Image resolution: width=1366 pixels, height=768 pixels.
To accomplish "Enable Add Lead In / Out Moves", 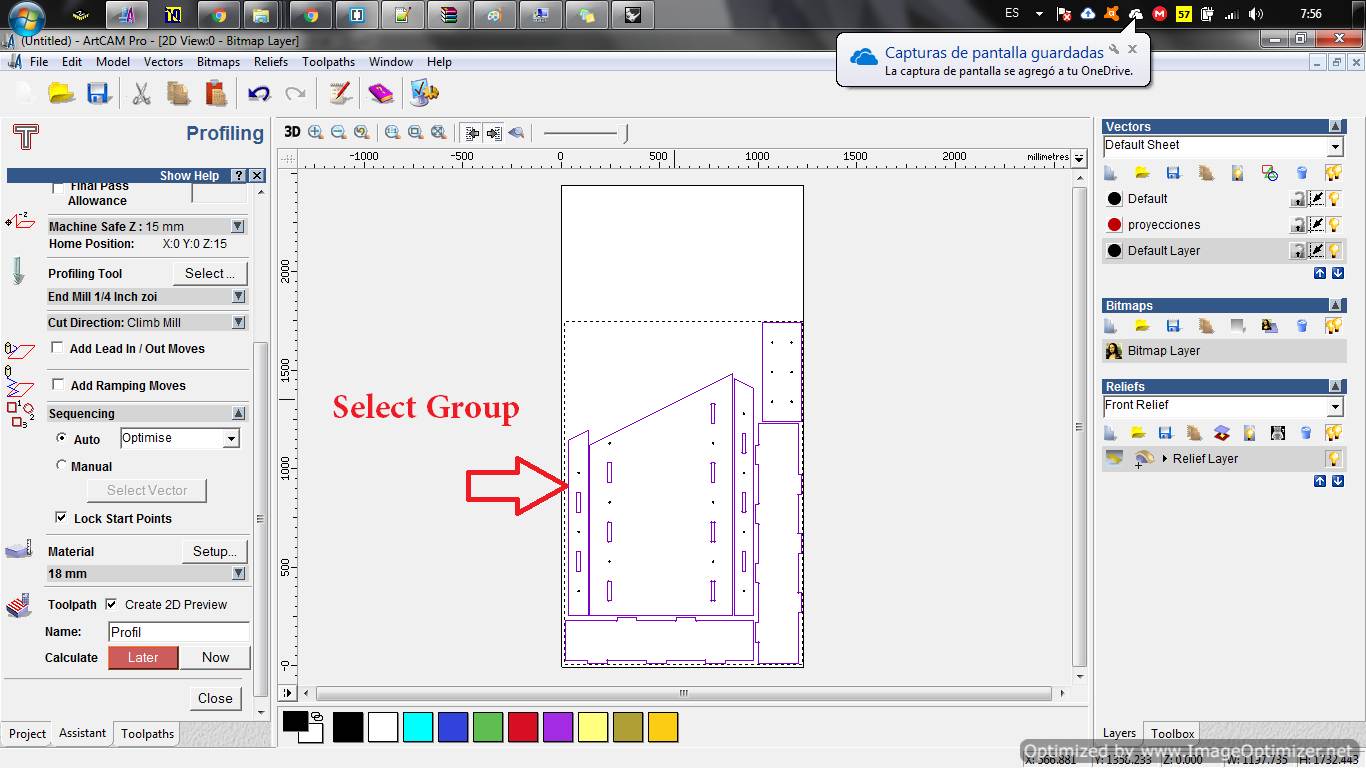I will (57, 348).
